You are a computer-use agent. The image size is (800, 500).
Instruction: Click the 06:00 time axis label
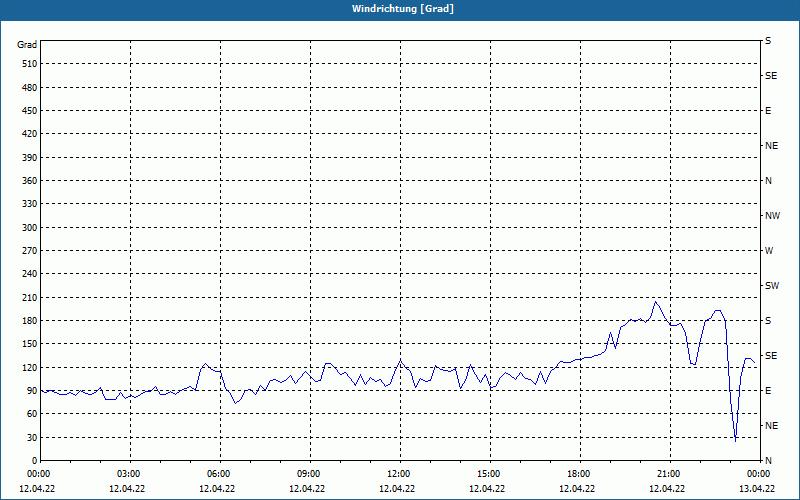point(220,474)
